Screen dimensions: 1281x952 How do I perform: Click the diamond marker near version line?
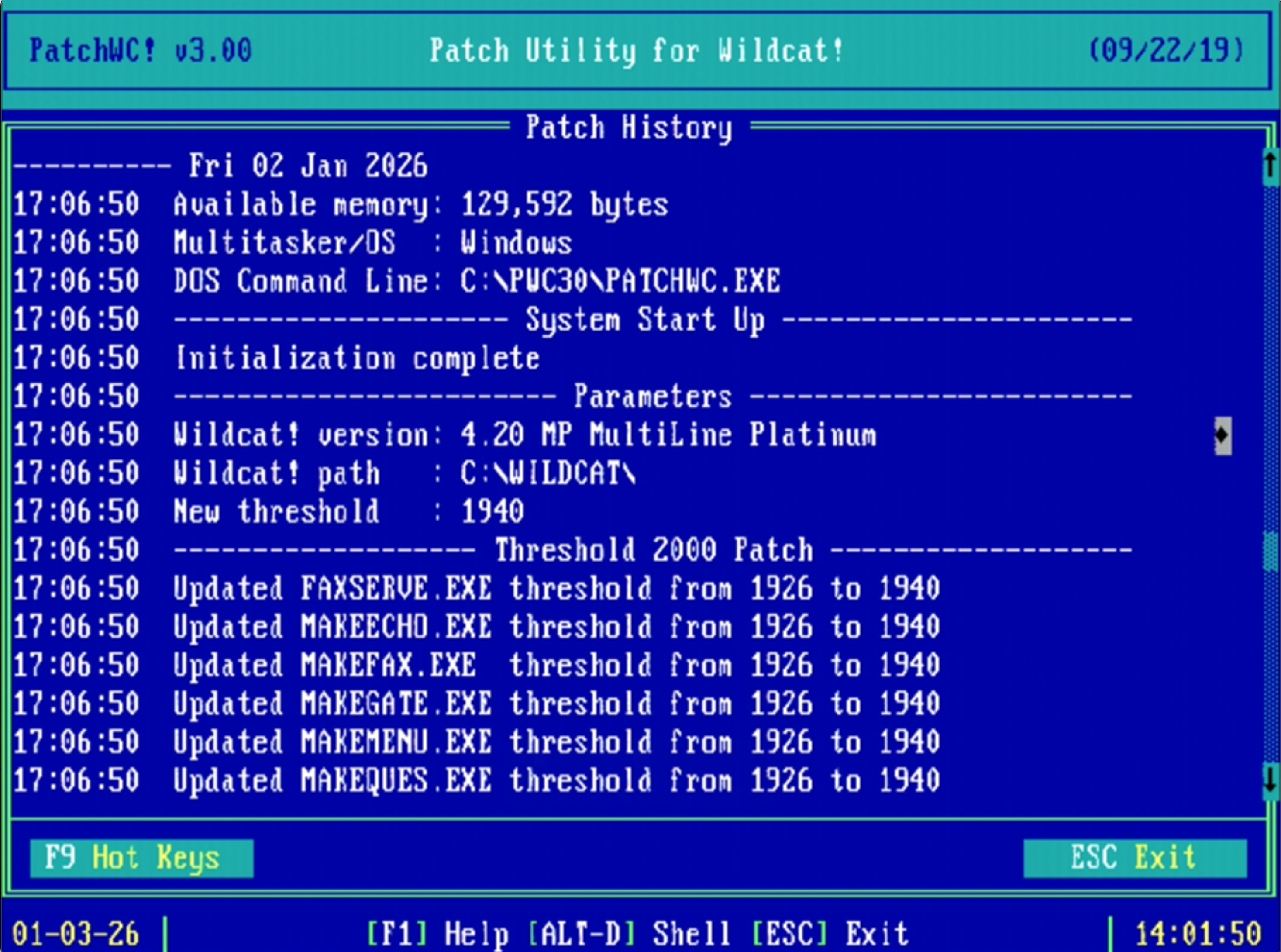pos(1223,436)
